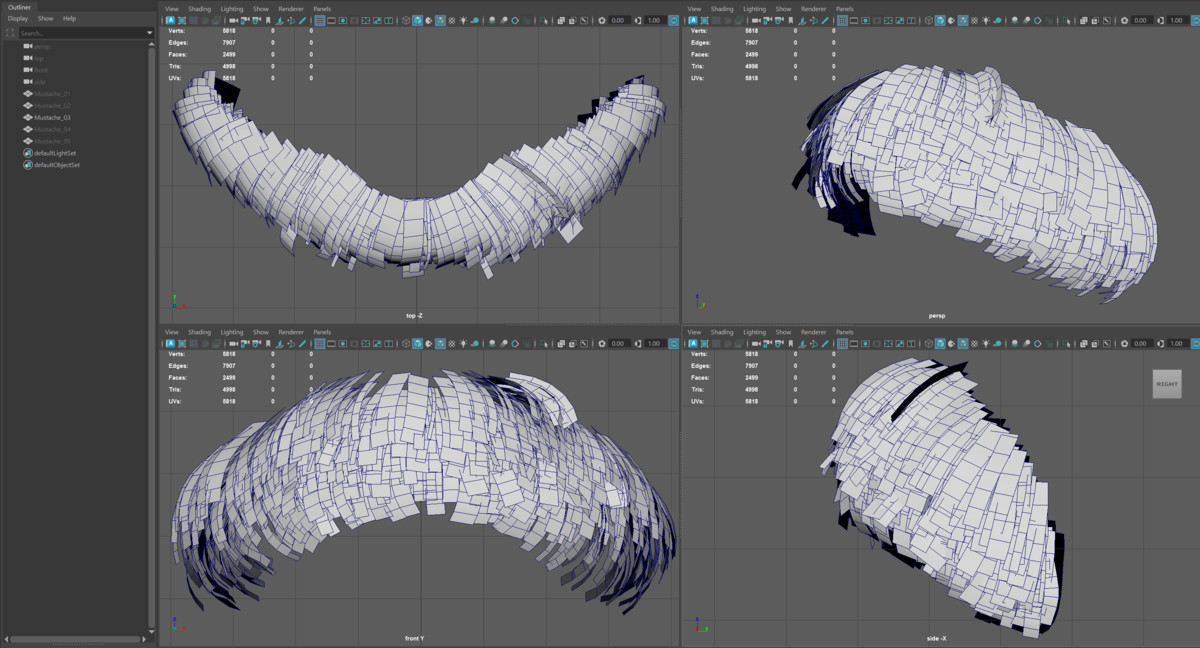Open Lighting menu in side viewport
Screen dimensions: 1200x648
pyautogui.click(x=754, y=332)
